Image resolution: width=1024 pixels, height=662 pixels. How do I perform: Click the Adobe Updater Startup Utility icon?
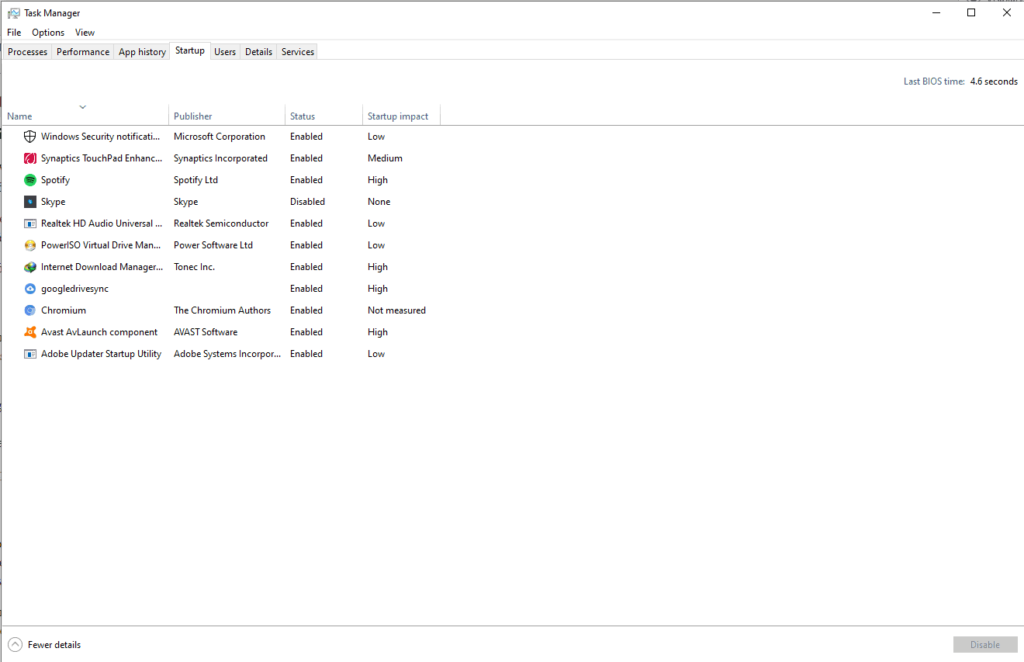30,354
